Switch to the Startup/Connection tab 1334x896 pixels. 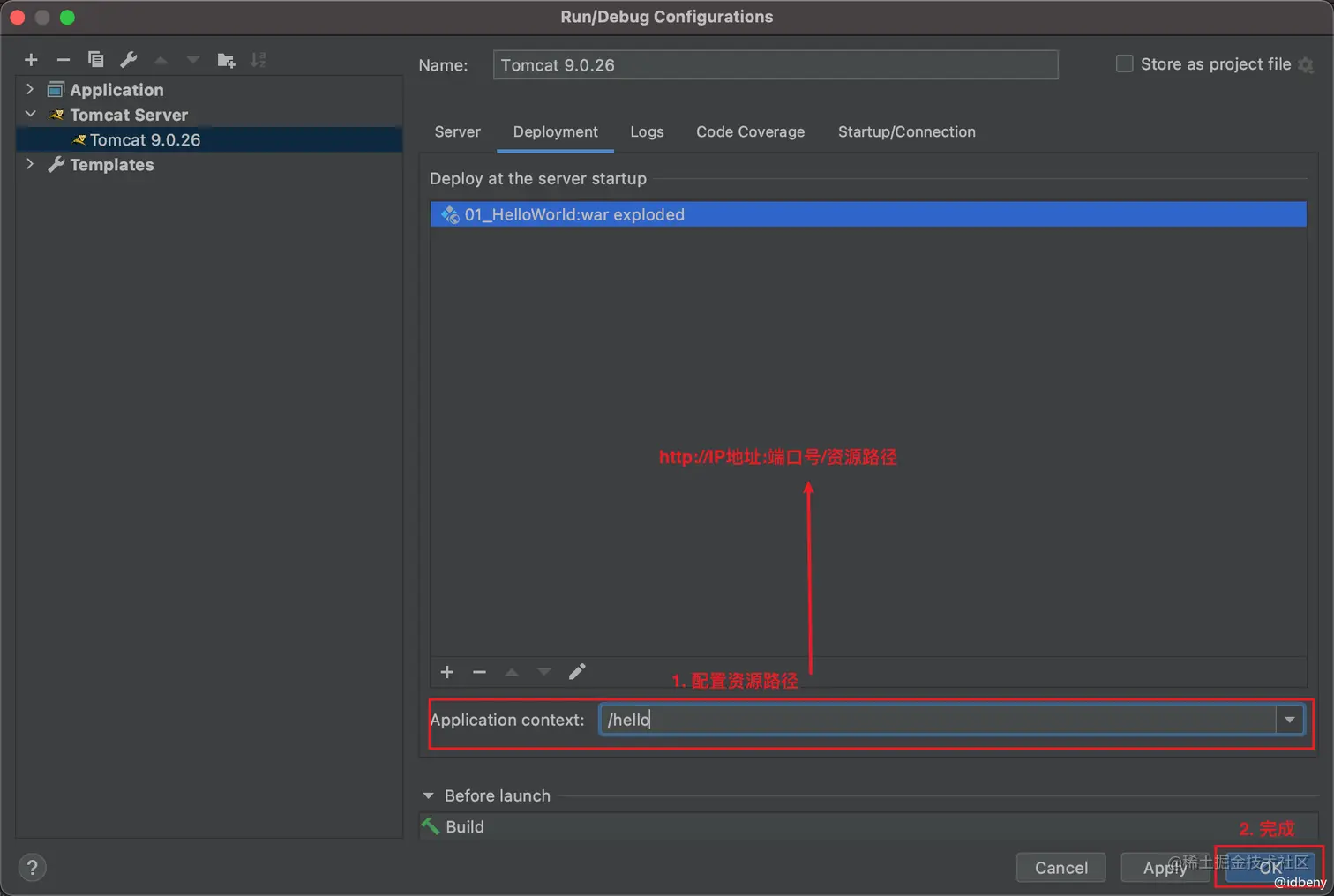click(x=906, y=131)
